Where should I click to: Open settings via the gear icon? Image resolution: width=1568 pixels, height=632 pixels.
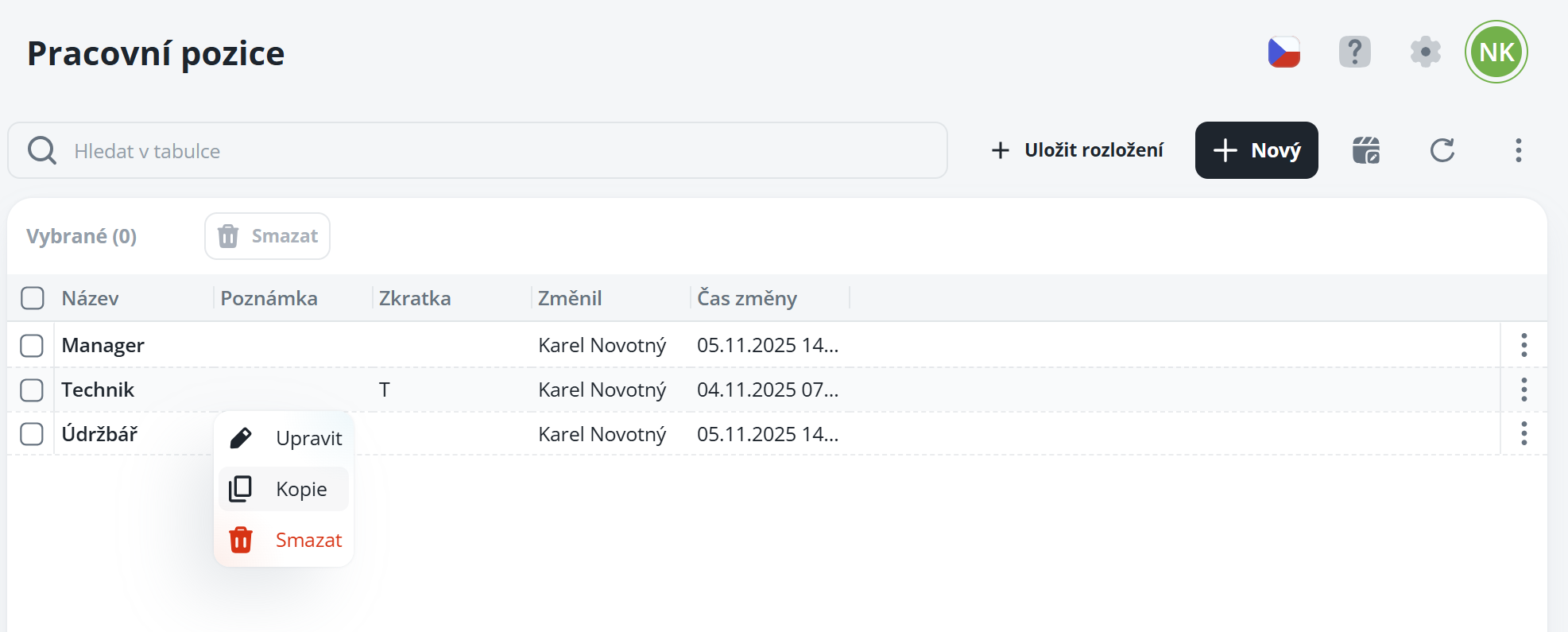pos(1425,52)
